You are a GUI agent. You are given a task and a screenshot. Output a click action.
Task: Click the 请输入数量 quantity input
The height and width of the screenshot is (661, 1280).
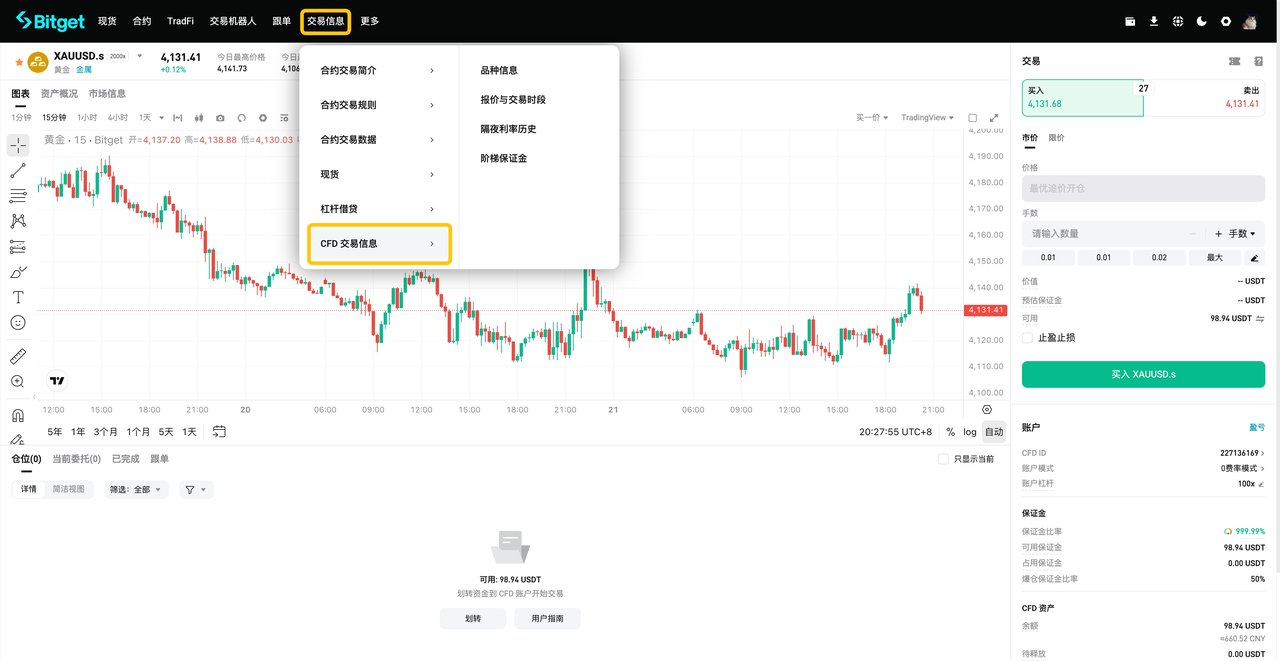[1104, 234]
